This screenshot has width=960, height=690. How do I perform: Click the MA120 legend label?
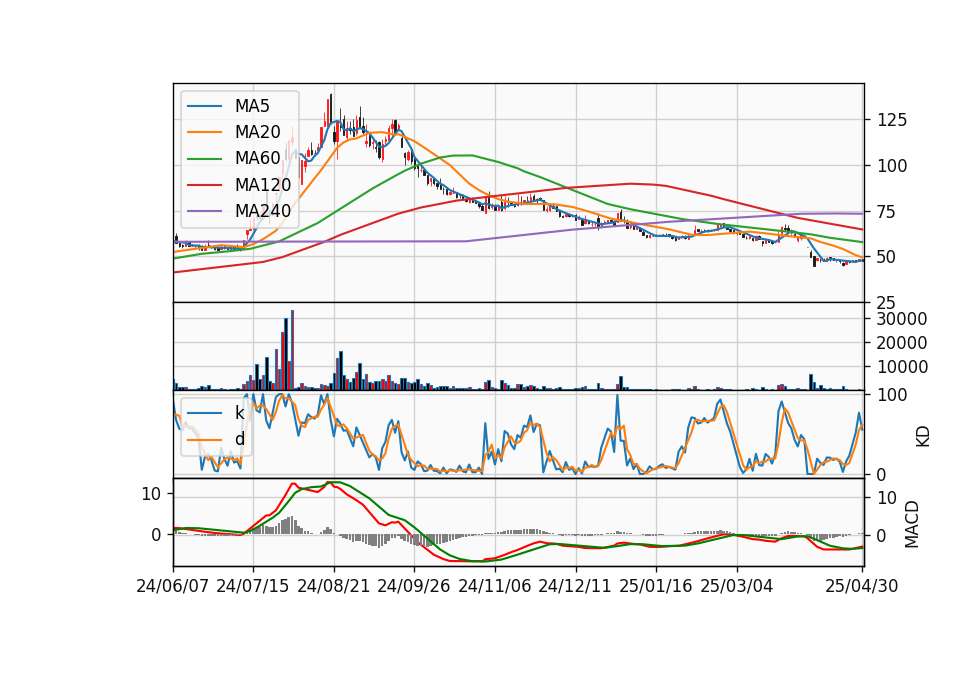tap(263, 185)
